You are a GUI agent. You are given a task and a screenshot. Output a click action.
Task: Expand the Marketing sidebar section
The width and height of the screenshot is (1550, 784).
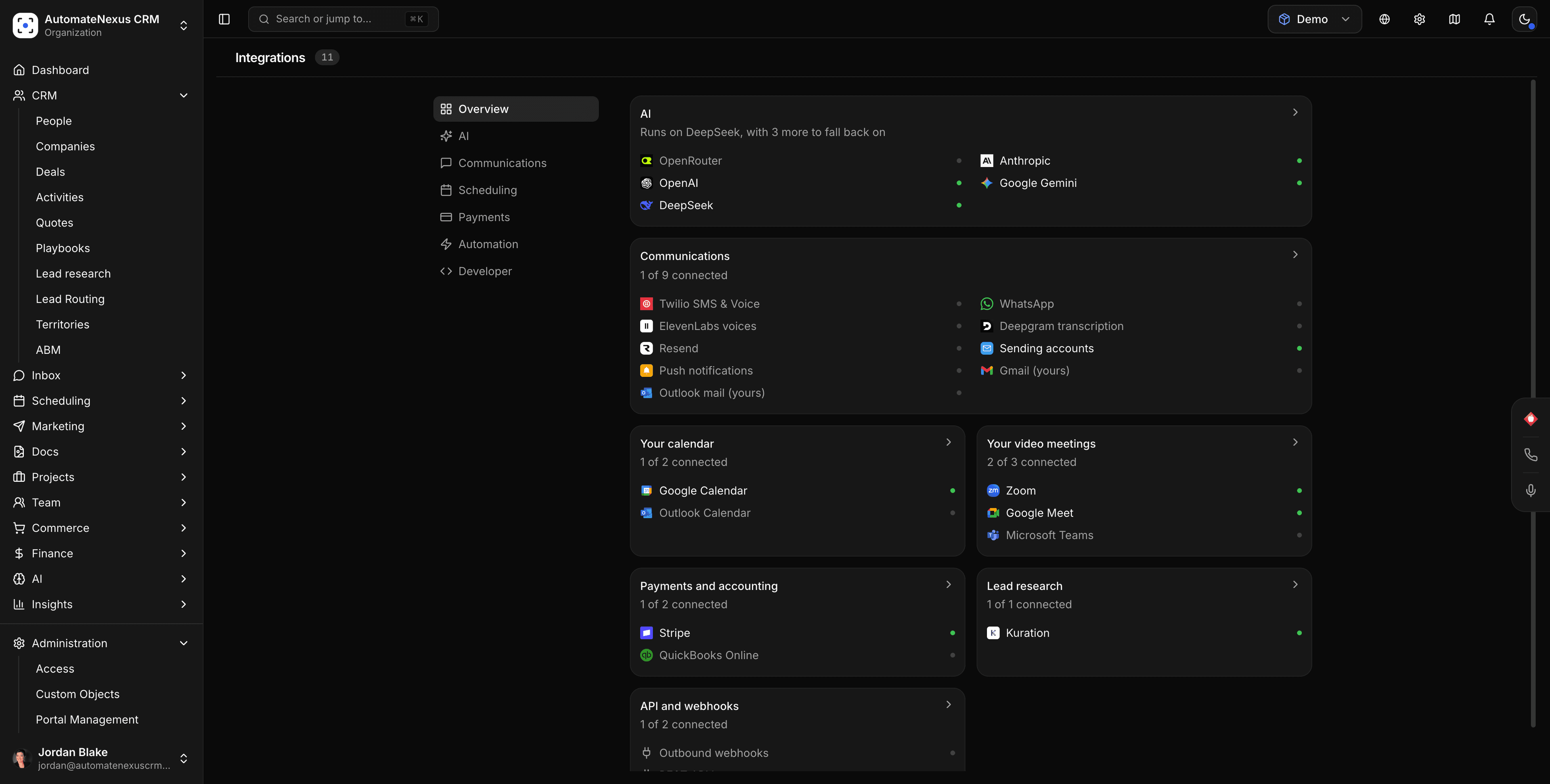point(184,426)
